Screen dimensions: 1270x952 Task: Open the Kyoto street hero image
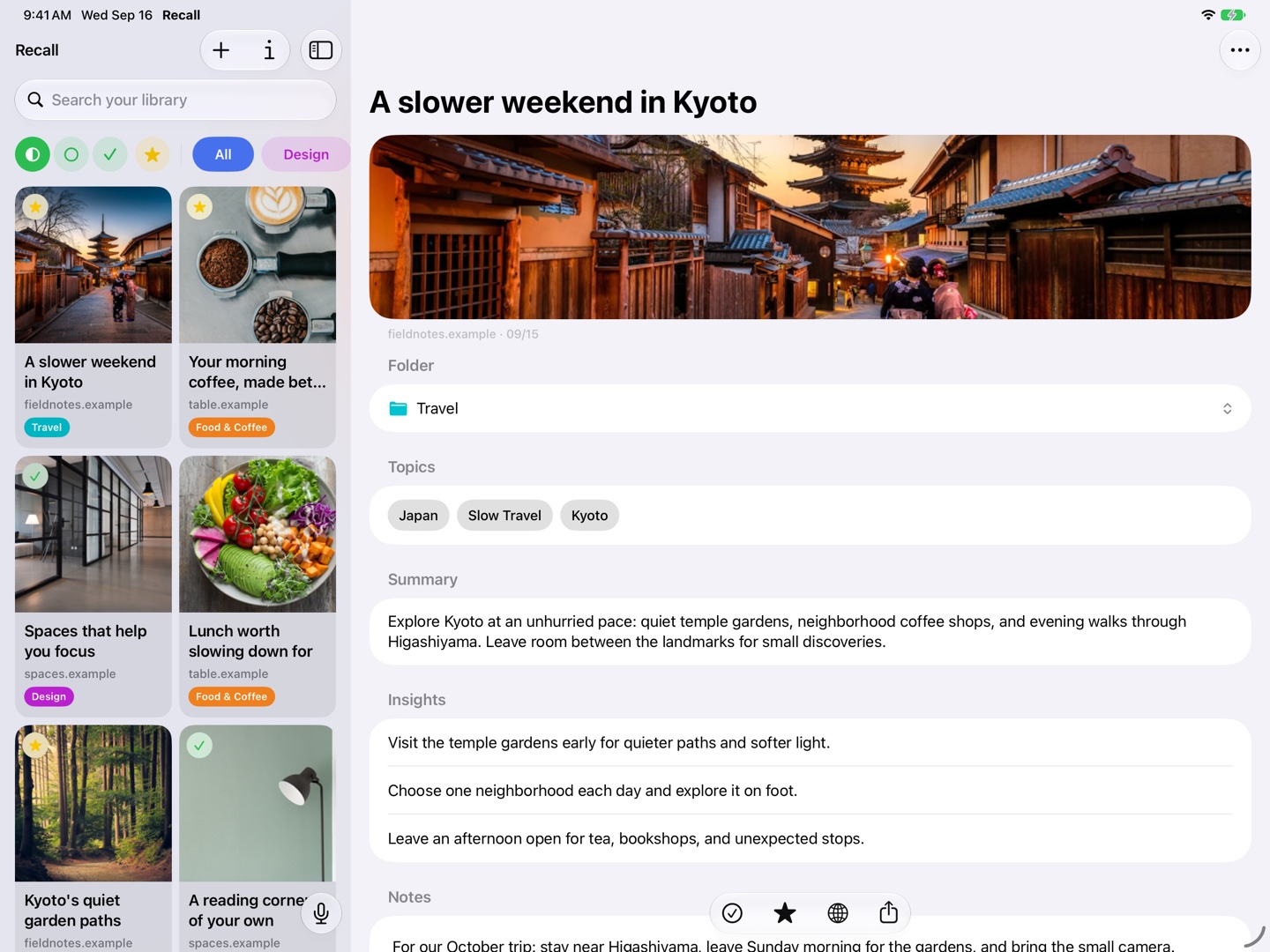tap(810, 227)
